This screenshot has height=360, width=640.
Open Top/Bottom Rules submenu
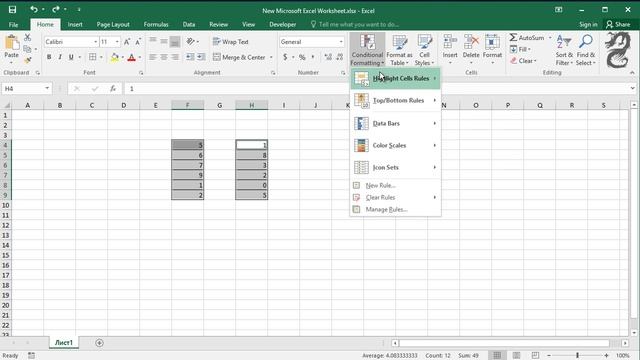pos(395,100)
